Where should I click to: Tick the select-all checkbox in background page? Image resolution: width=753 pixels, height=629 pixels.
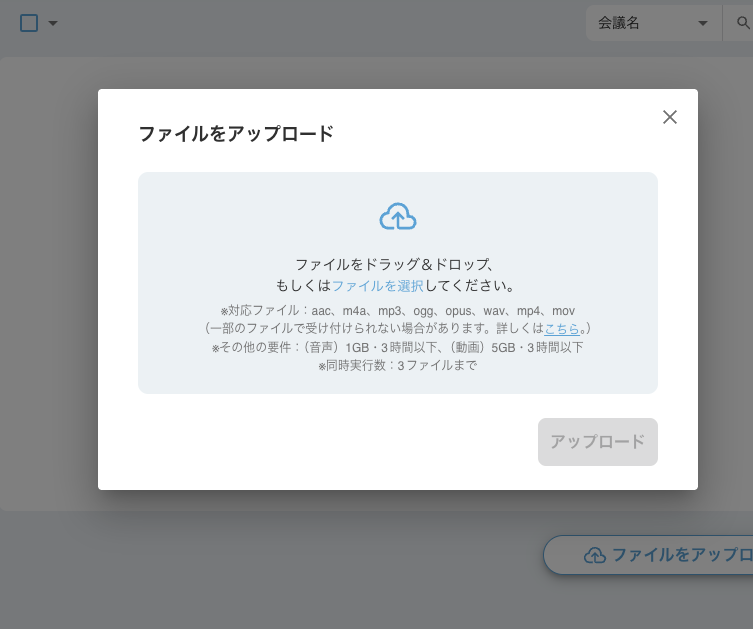coord(29,23)
